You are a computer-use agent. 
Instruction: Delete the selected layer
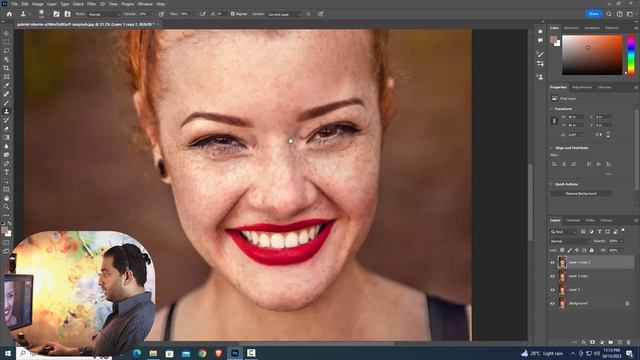tap(629, 342)
